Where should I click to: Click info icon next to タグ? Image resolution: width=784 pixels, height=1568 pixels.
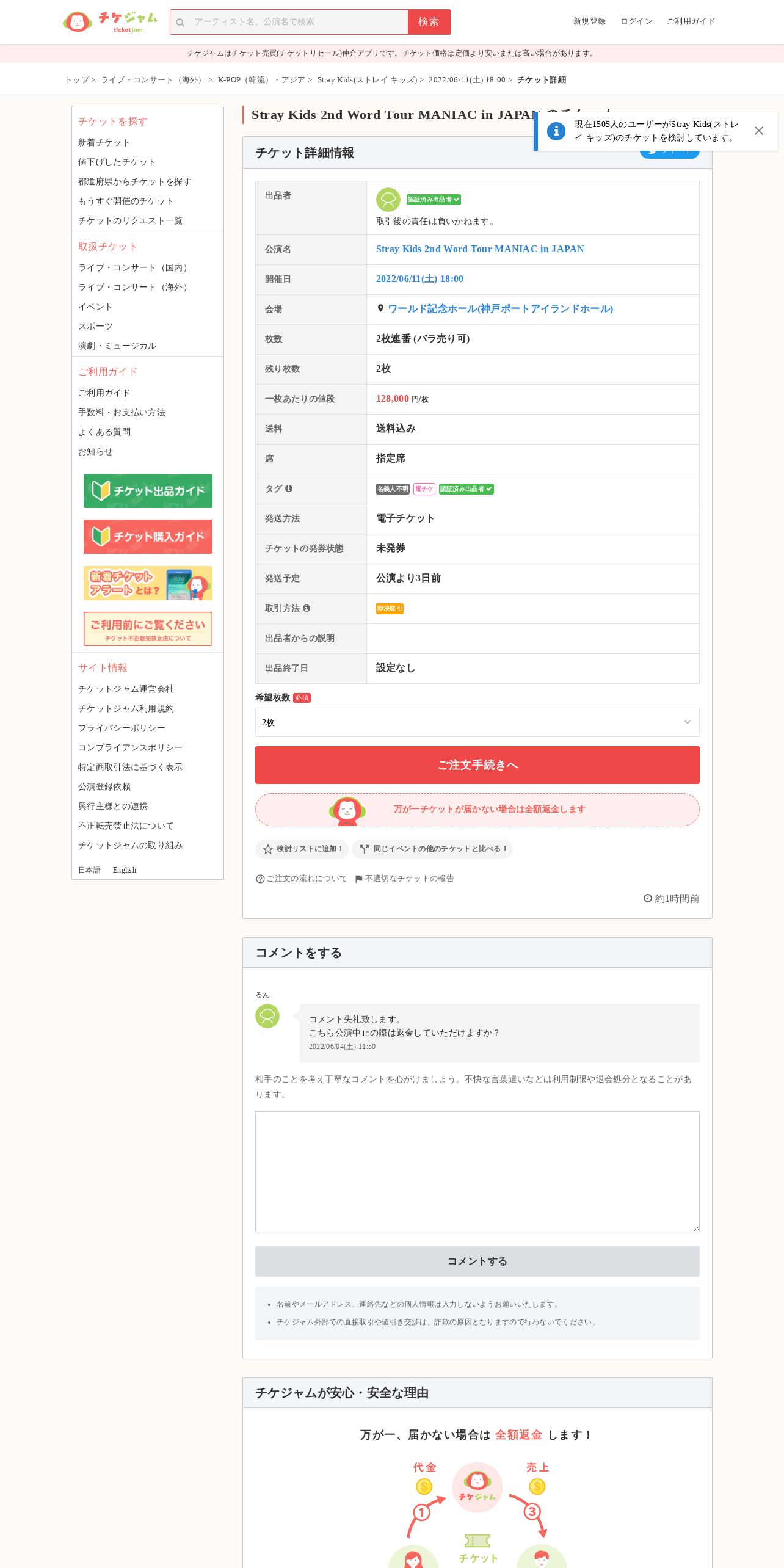(x=289, y=488)
